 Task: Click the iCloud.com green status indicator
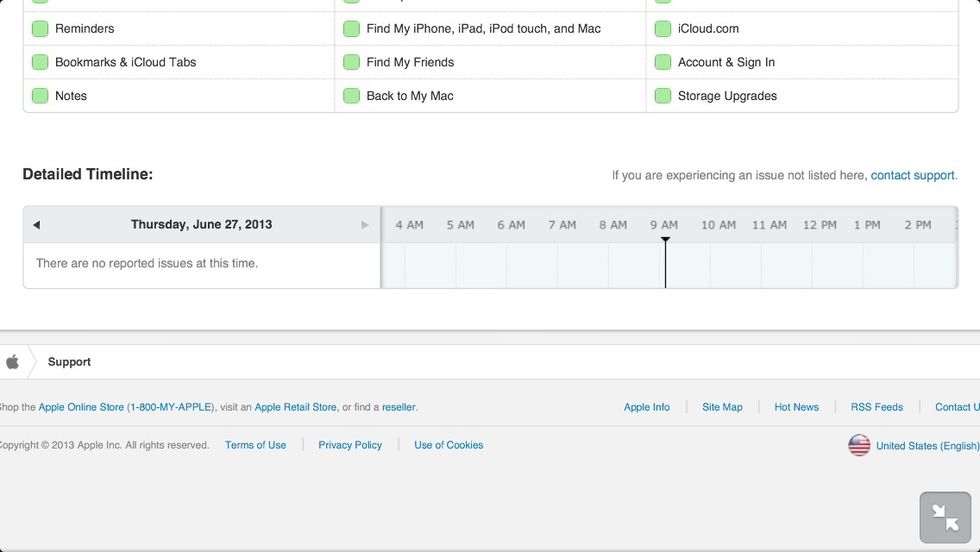click(662, 29)
